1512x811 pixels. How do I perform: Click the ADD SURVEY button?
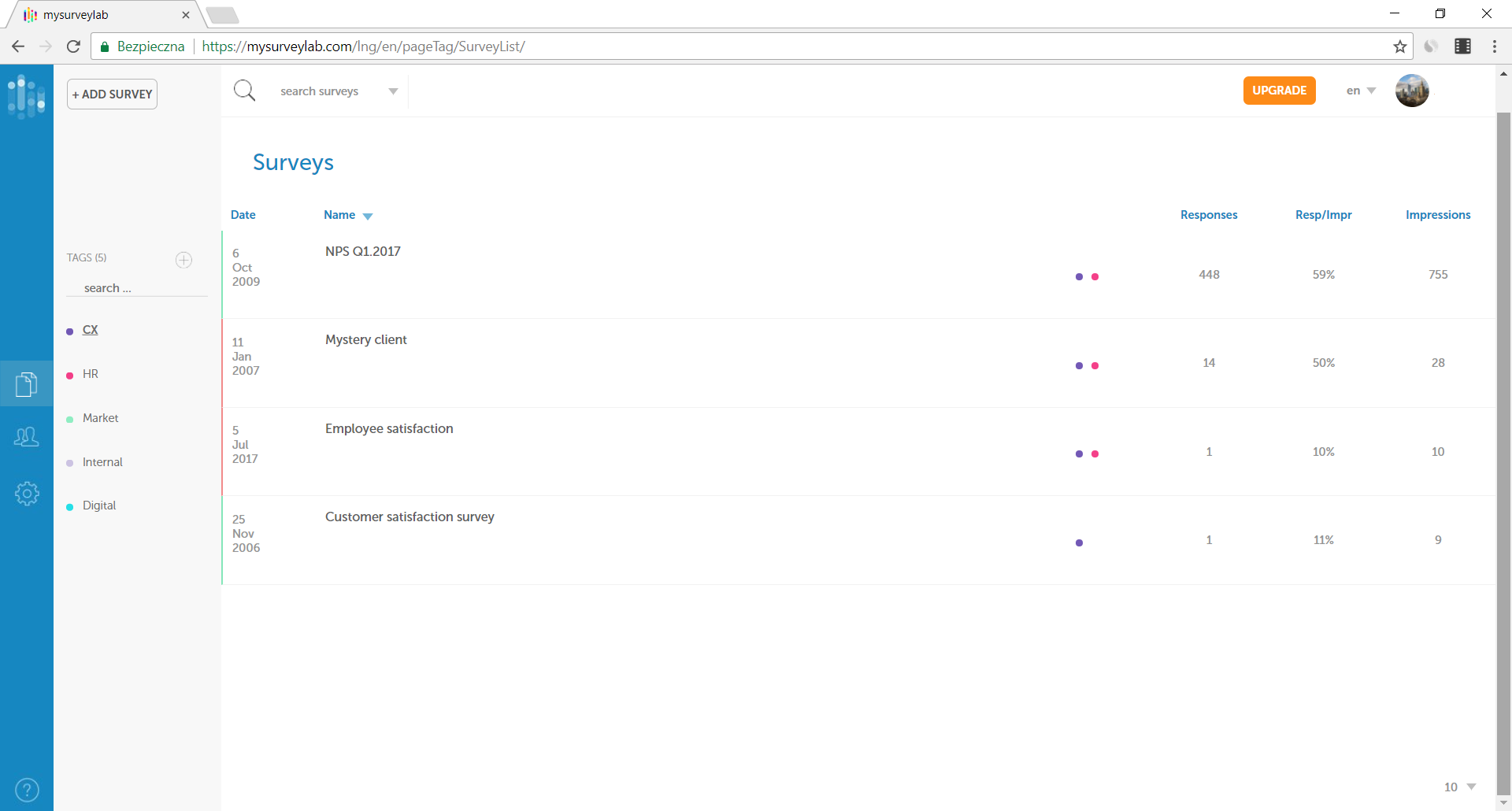pos(112,94)
